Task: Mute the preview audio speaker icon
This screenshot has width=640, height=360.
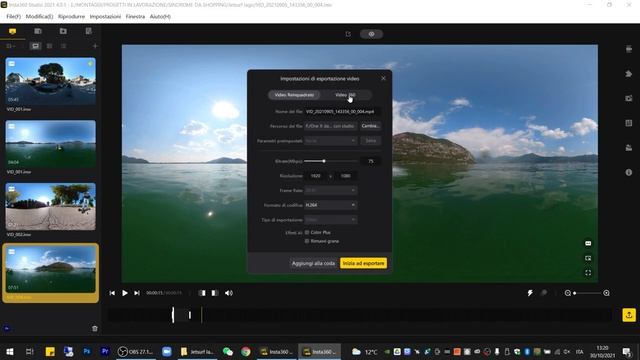Action: coord(229,293)
